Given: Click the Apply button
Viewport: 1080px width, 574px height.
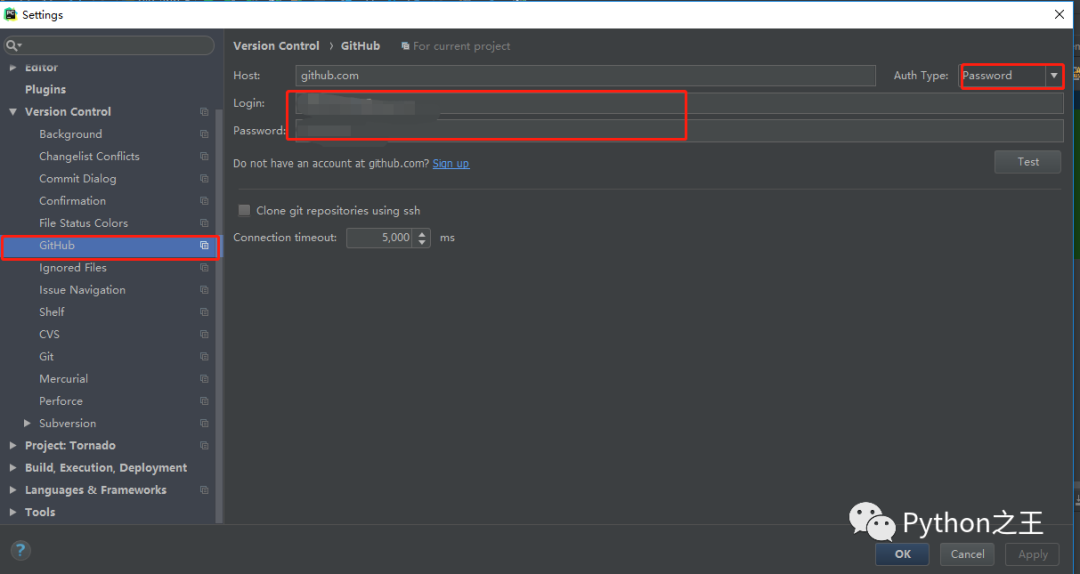Looking at the screenshot, I should coord(1032,554).
